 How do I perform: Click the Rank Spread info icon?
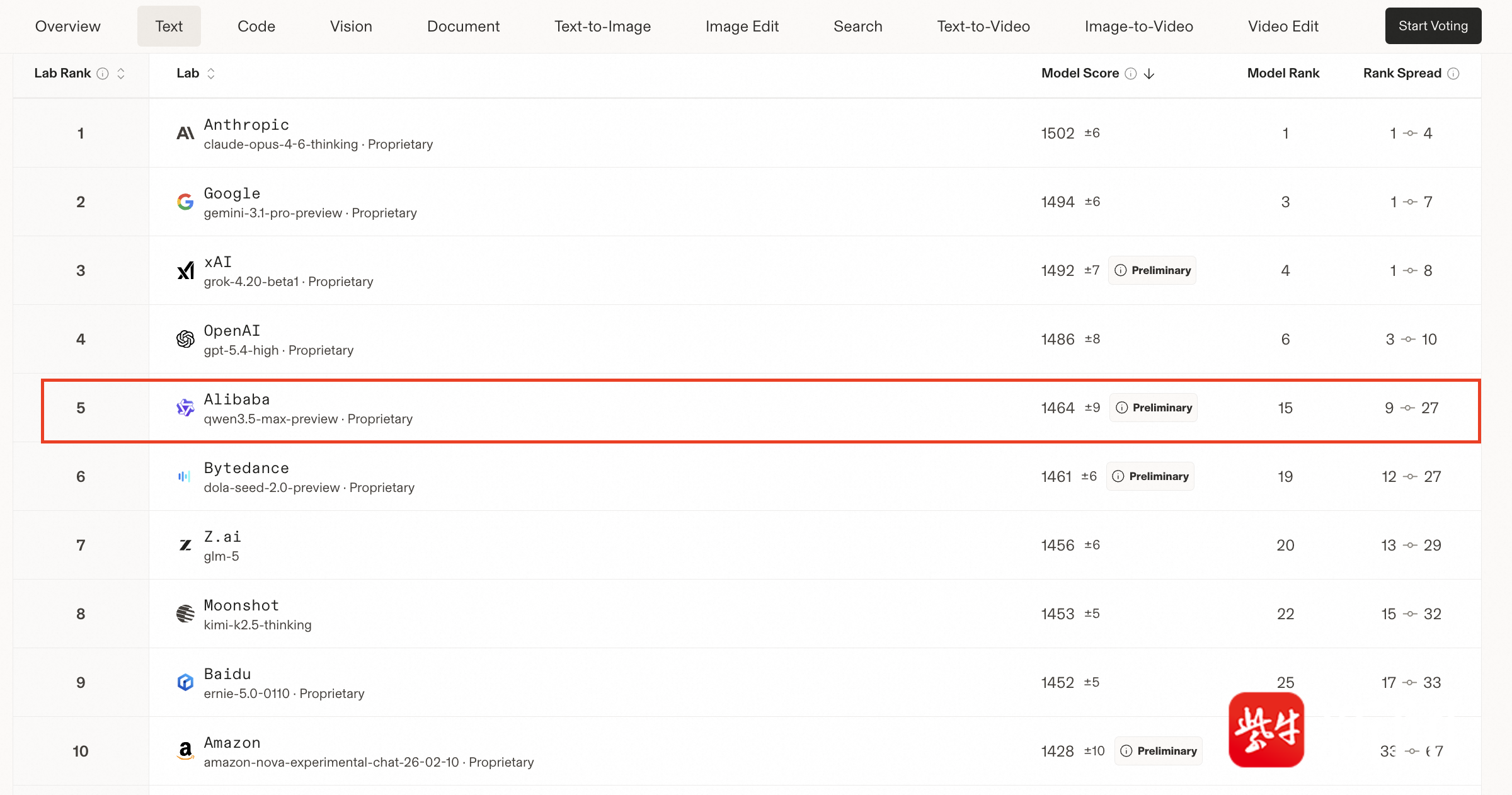1453,74
